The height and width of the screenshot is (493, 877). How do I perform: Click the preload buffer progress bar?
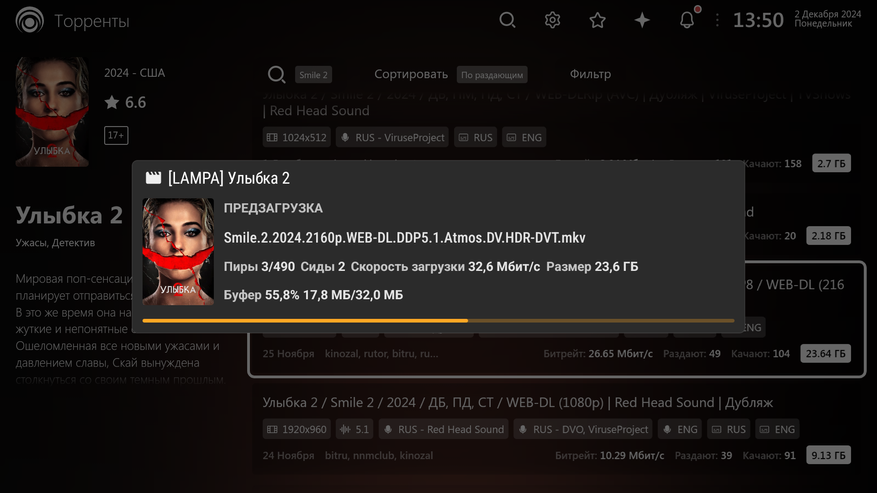click(438, 321)
